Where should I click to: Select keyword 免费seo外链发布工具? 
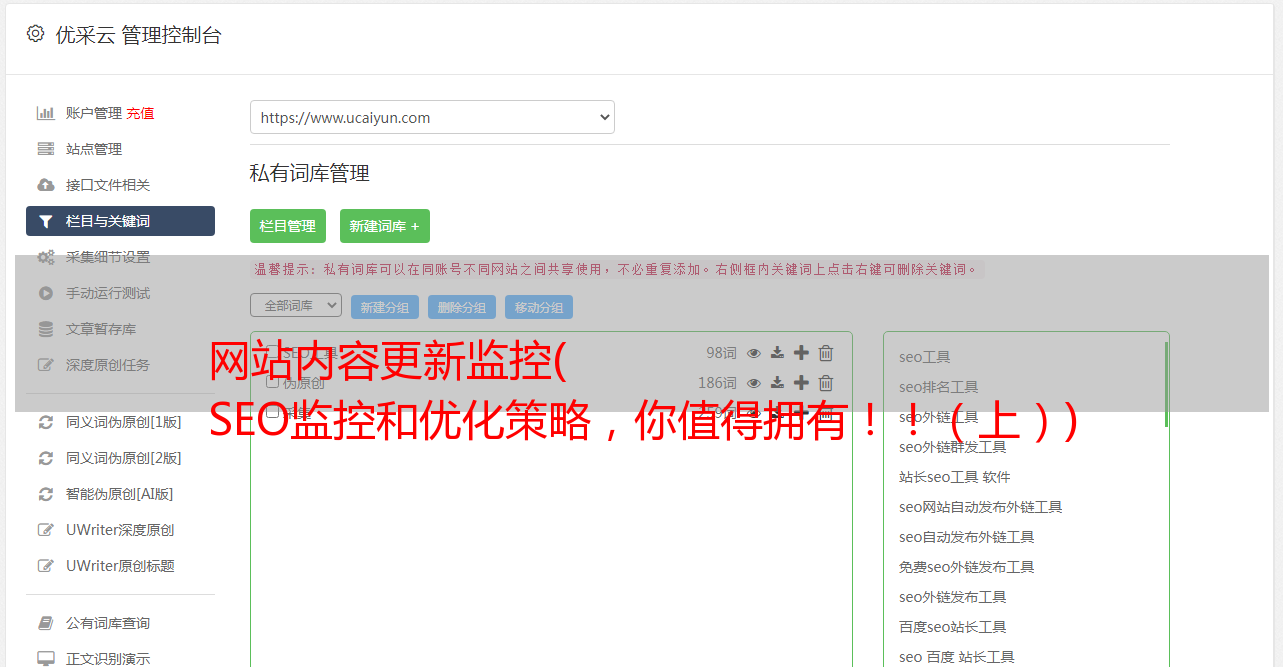(967, 567)
